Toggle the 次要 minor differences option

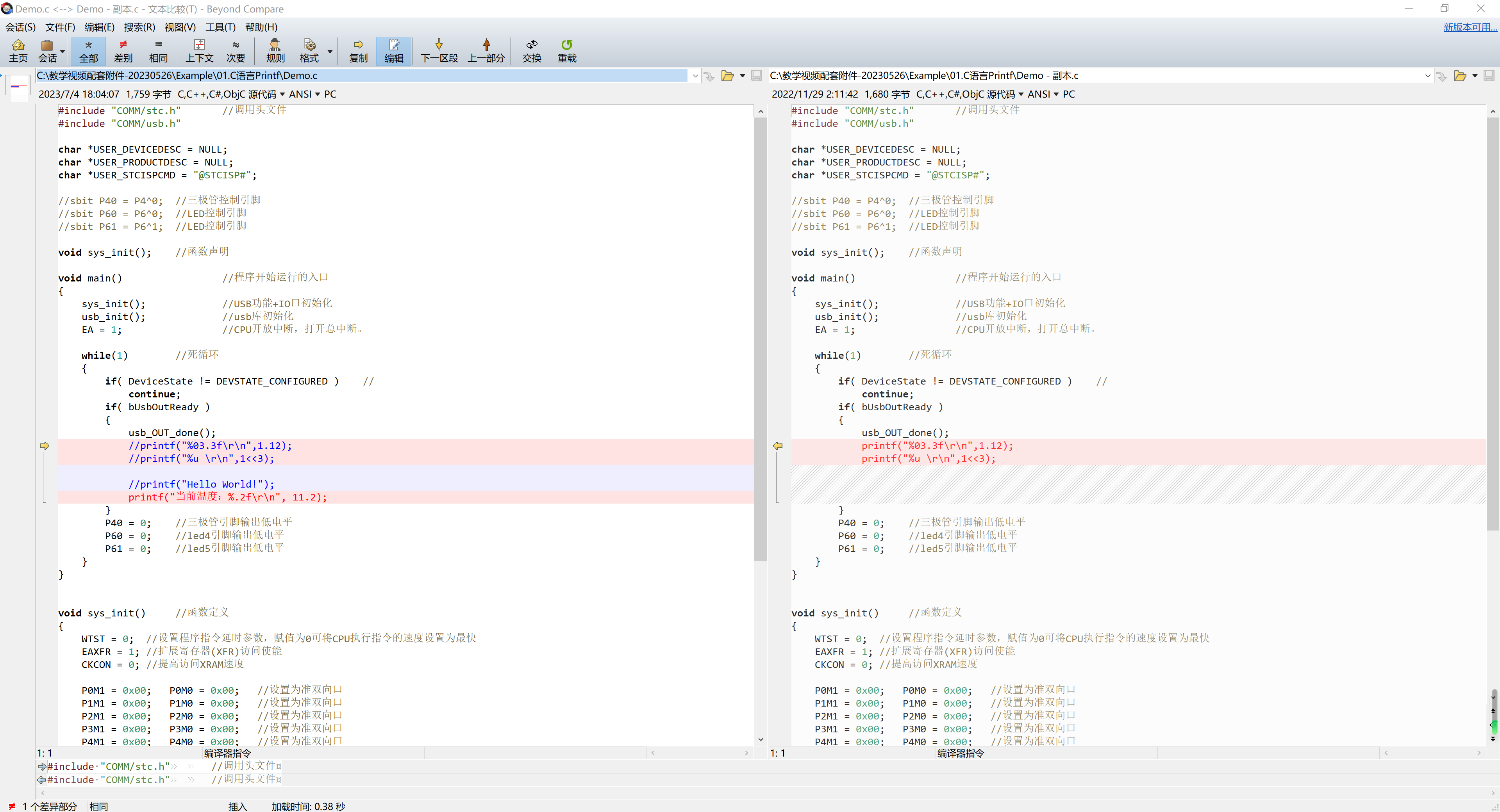point(236,51)
